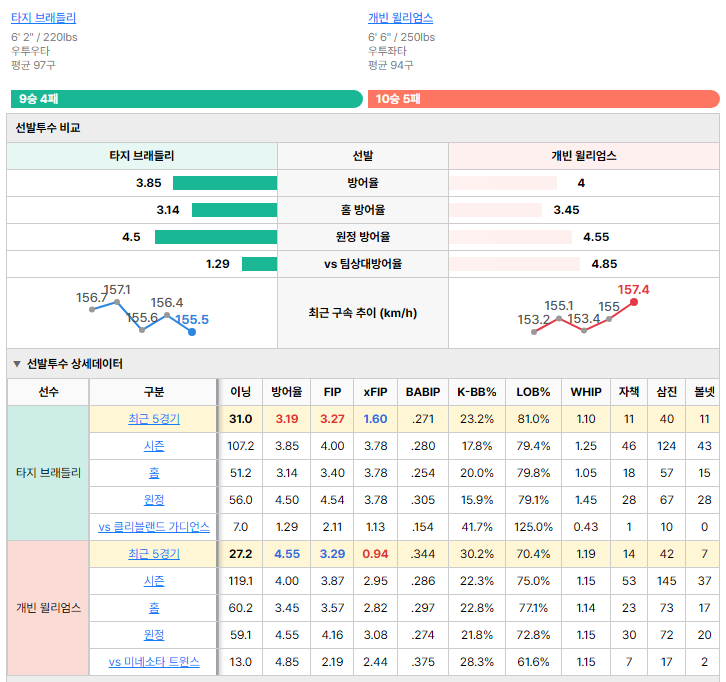Click the 타지 브래들리 row group cell

point(48,473)
